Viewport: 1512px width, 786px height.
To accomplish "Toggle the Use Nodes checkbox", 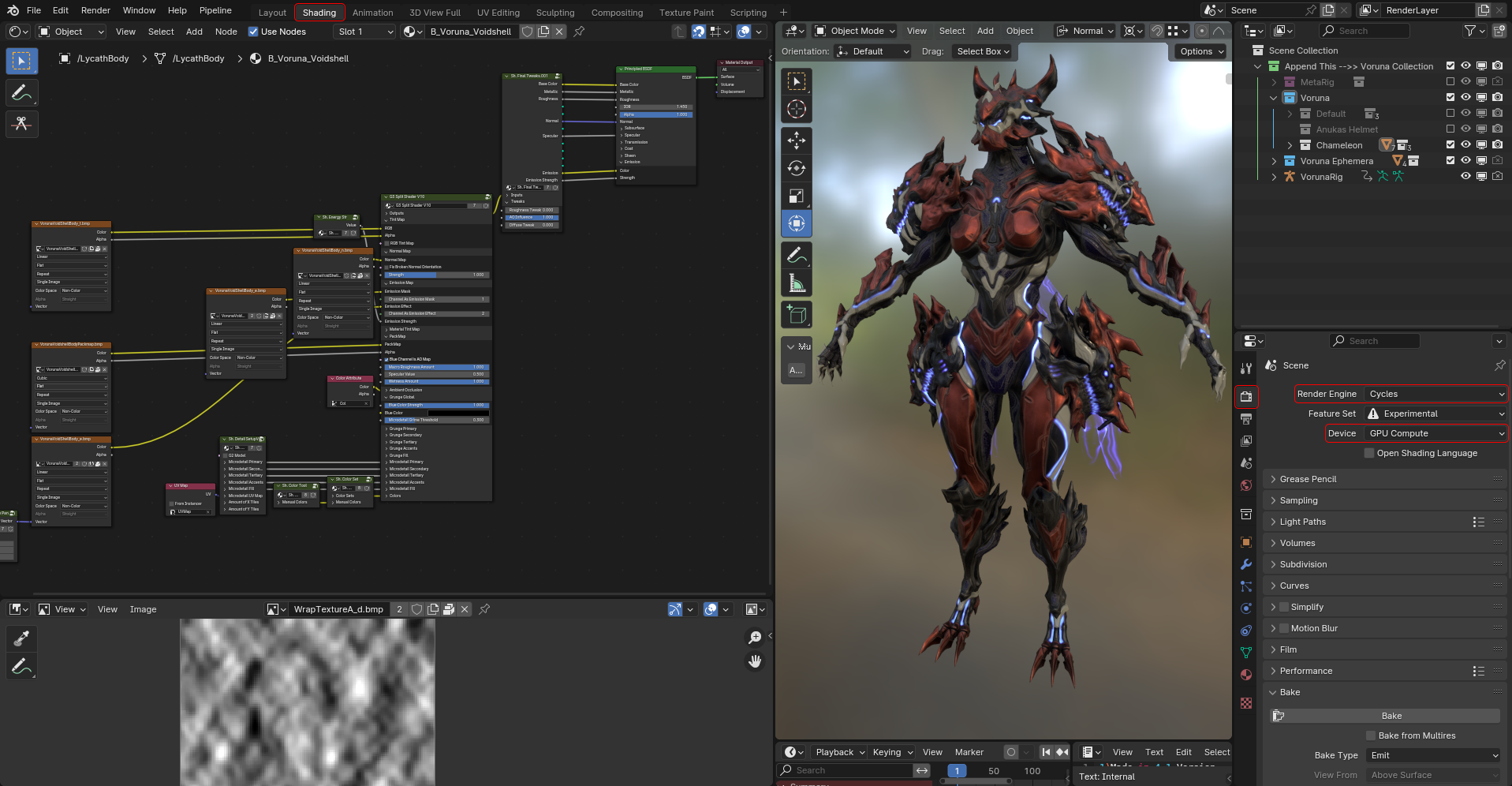I will [253, 32].
